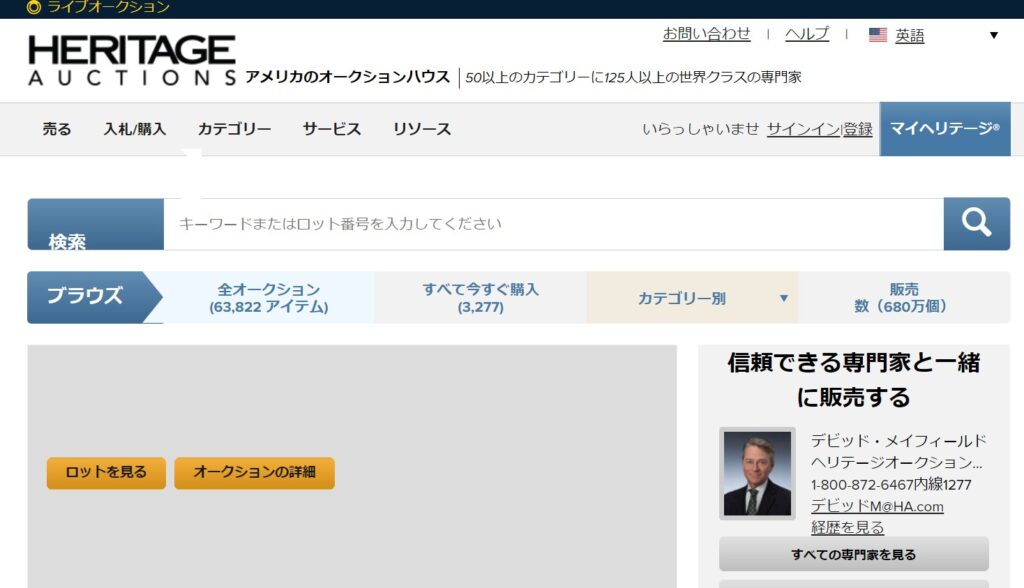Click the 登録 link
This screenshot has height=588, width=1024.
(857, 129)
